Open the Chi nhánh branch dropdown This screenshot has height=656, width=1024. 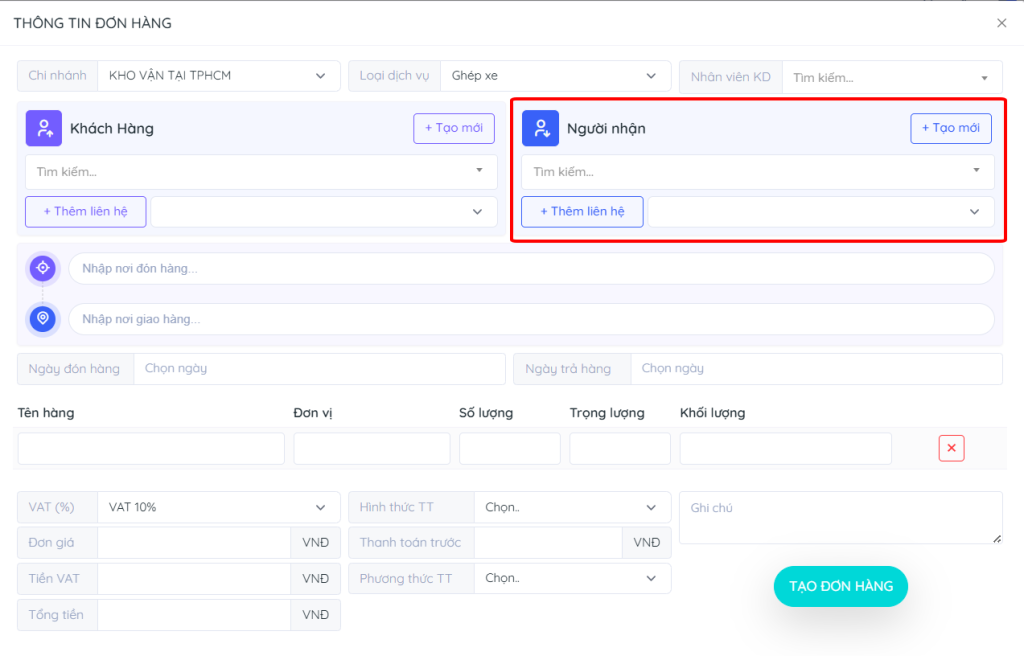pyautogui.click(x=218, y=76)
